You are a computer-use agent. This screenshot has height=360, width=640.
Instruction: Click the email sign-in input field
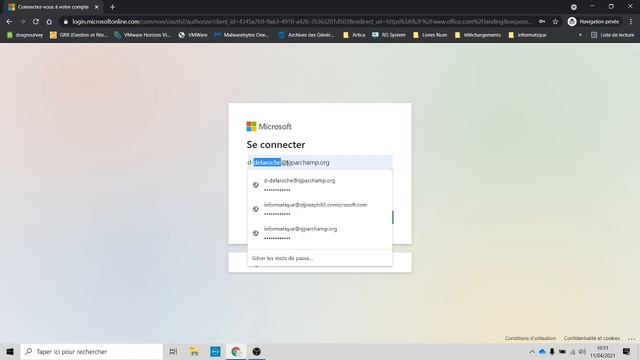320,162
